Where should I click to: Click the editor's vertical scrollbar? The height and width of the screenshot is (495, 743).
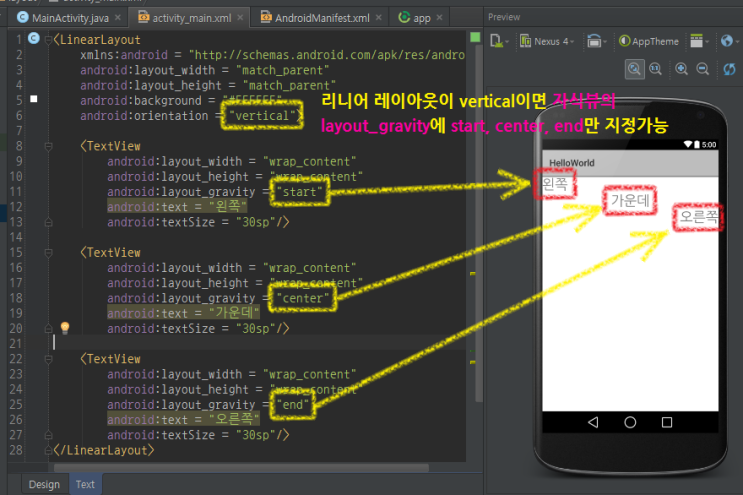pyautogui.click(x=479, y=223)
